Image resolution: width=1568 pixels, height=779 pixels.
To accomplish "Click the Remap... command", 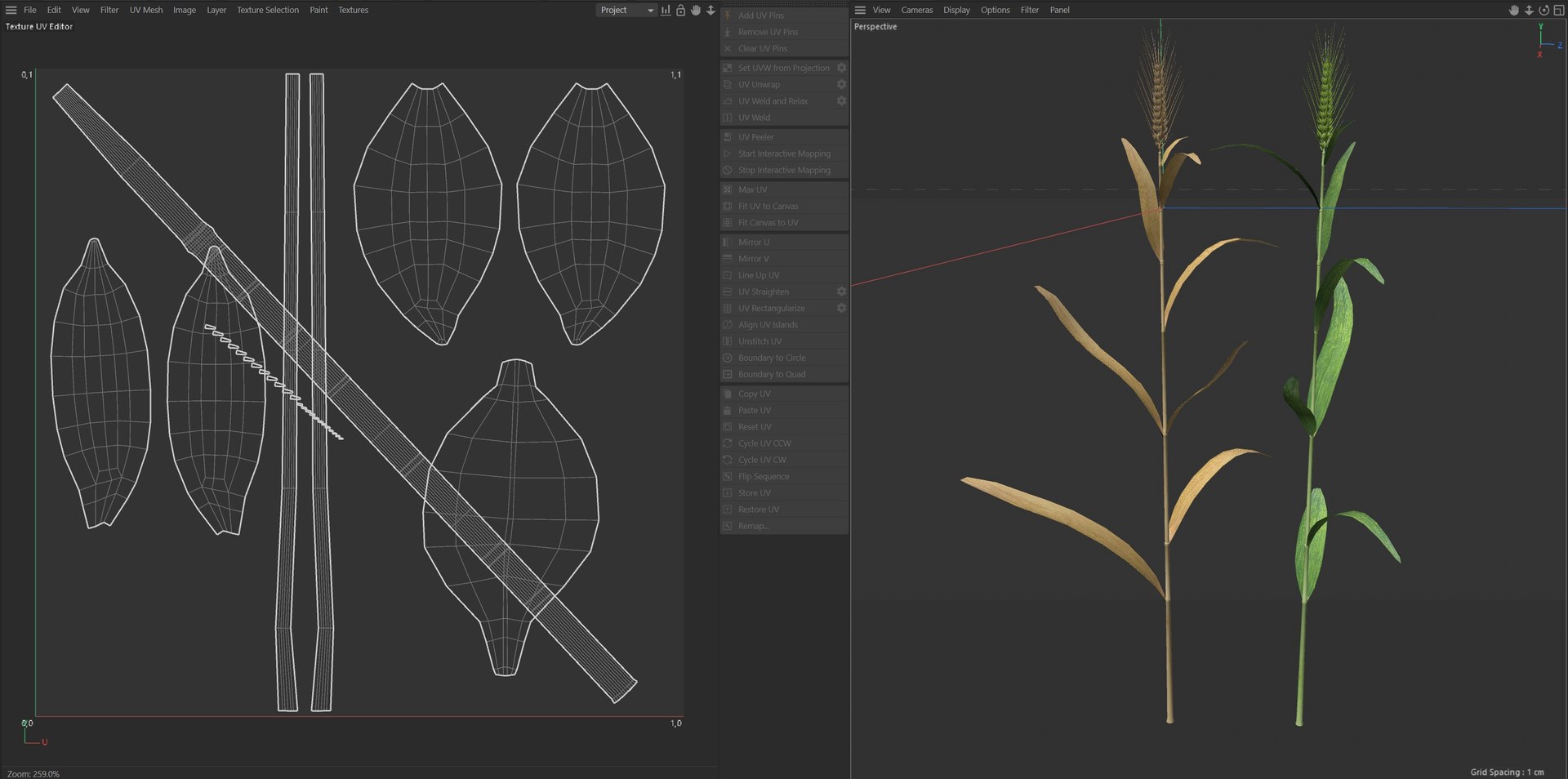I will 784,526.
